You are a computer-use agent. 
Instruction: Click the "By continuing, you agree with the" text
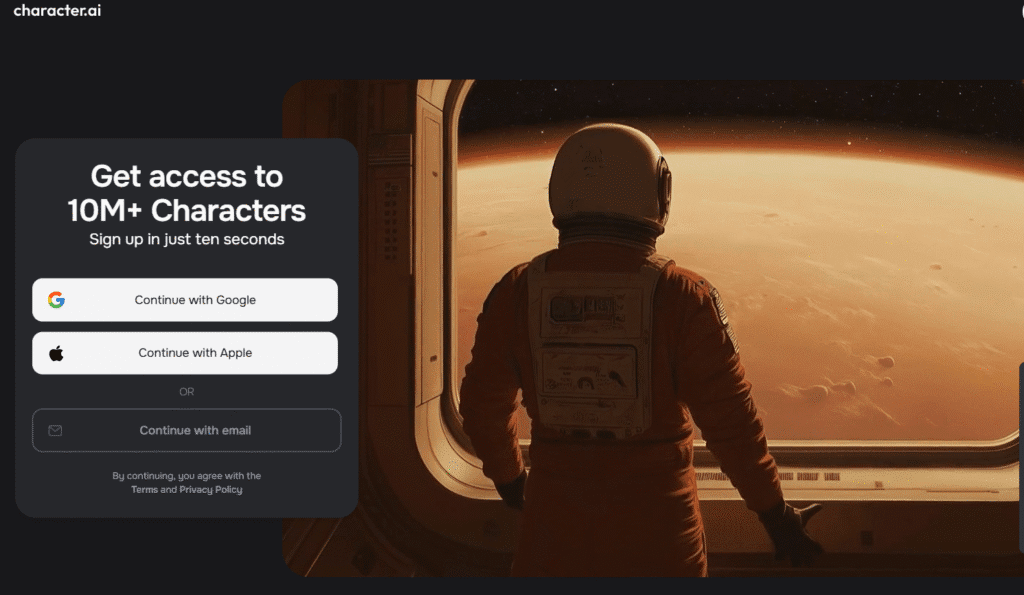click(x=187, y=476)
